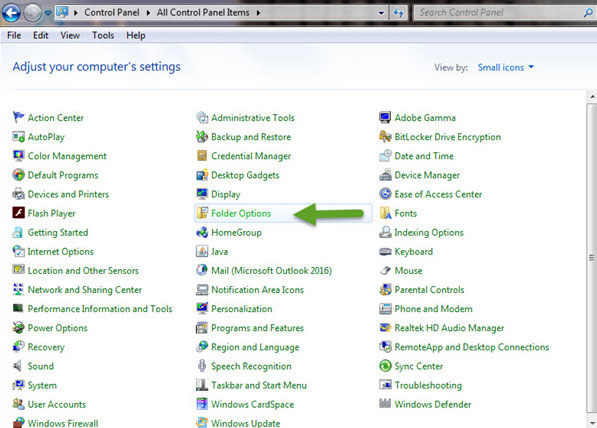Open the User Accounts icon
The height and width of the screenshot is (428, 597).
(18, 404)
